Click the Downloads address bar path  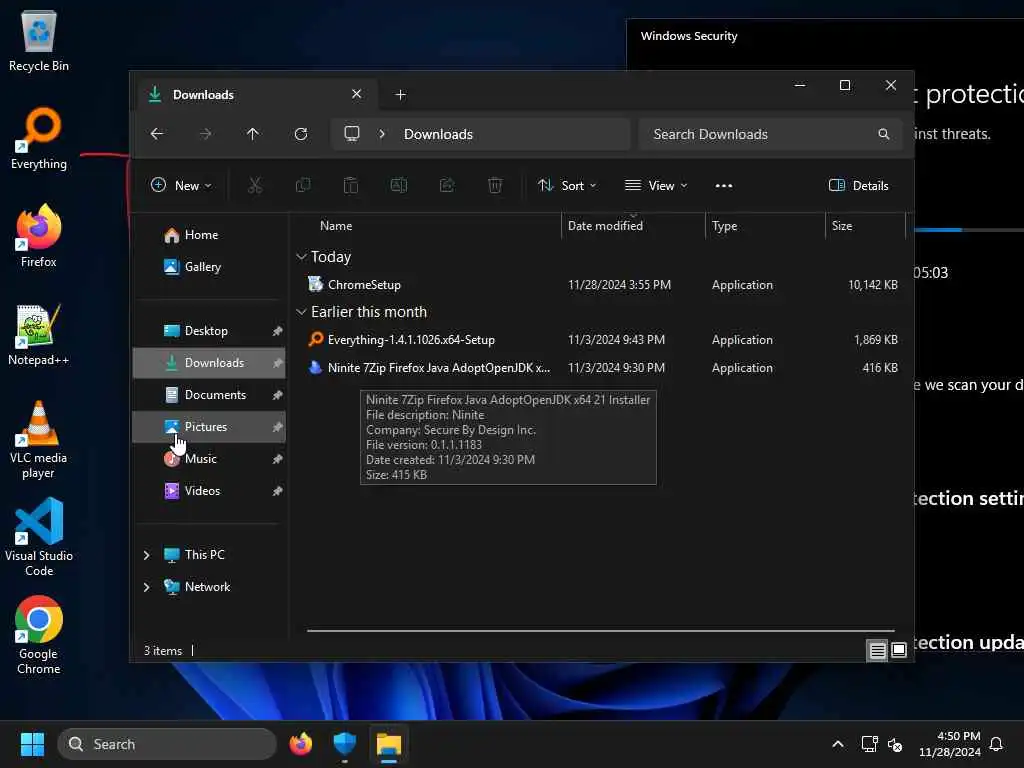pyautogui.click(x=438, y=134)
